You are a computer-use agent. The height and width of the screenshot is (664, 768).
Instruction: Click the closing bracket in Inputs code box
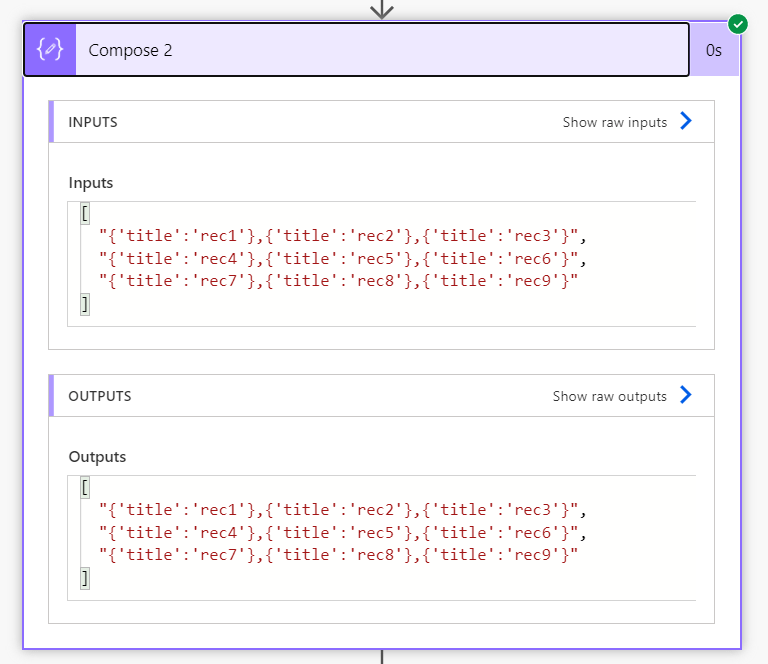click(85, 304)
